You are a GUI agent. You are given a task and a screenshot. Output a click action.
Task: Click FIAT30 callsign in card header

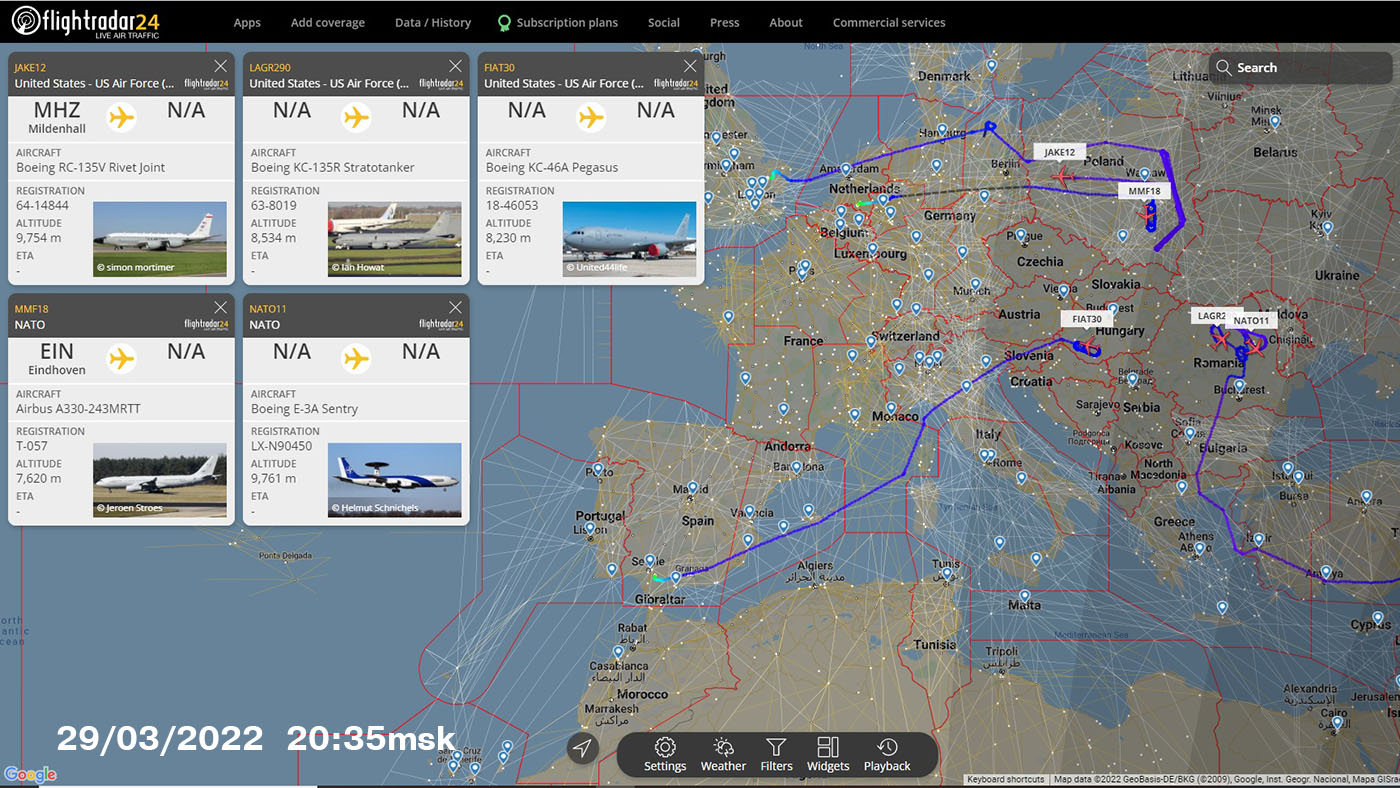pos(499,67)
